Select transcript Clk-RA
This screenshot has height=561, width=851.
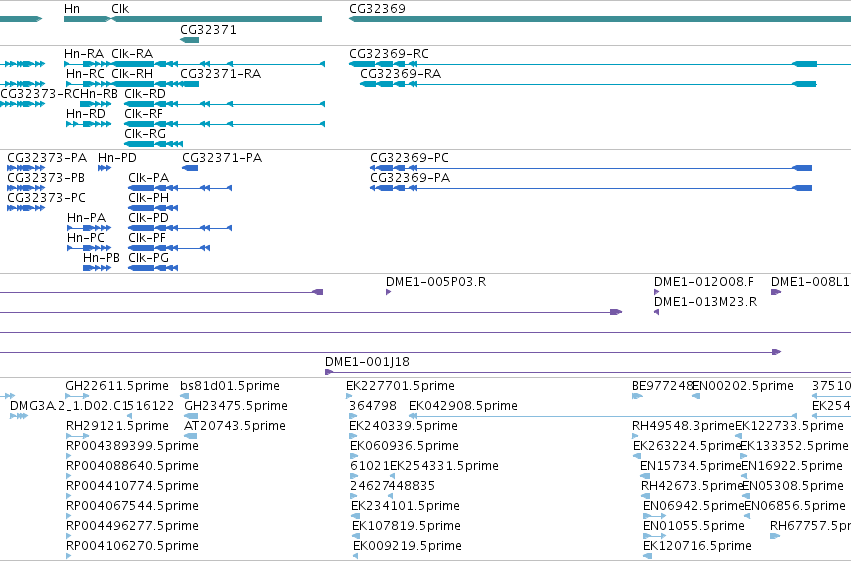(132, 54)
